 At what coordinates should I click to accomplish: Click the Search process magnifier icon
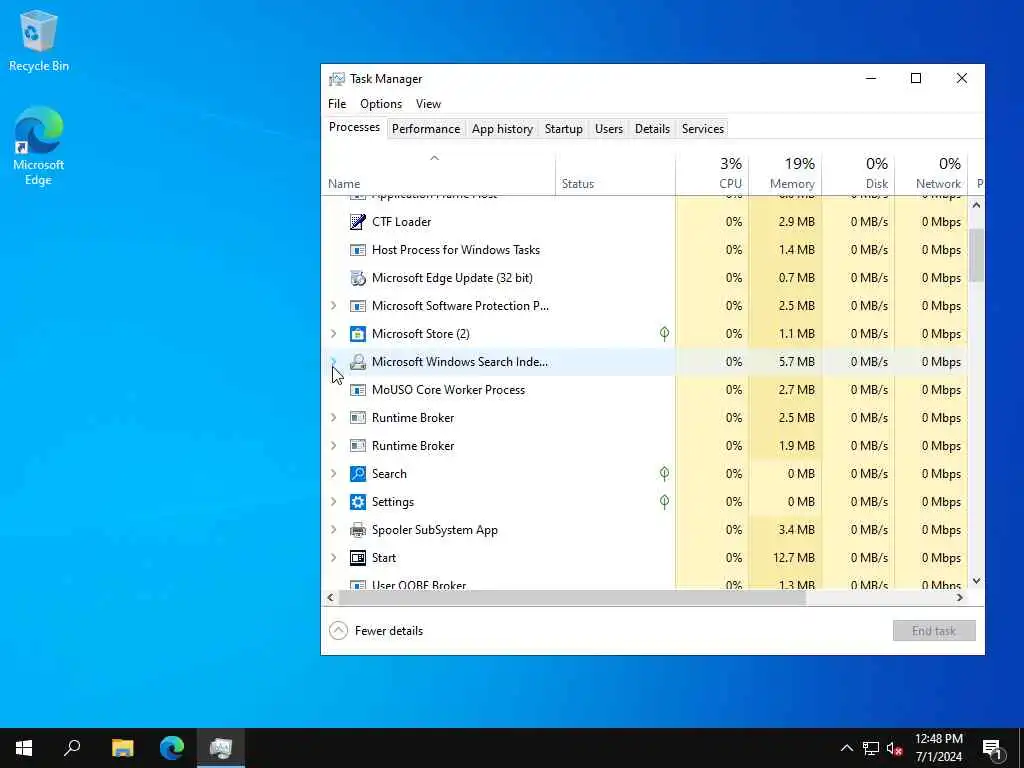[x=357, y=474]
